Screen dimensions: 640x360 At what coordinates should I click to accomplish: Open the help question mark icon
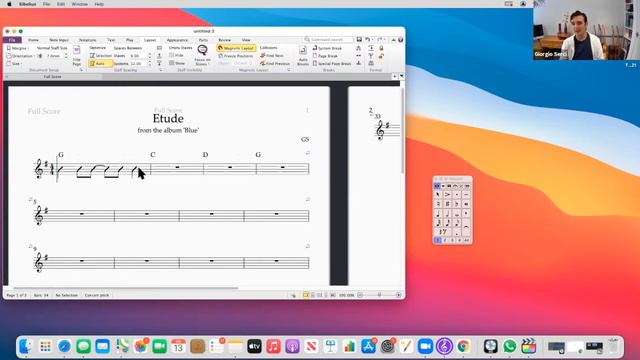click(x=400, y=40)
